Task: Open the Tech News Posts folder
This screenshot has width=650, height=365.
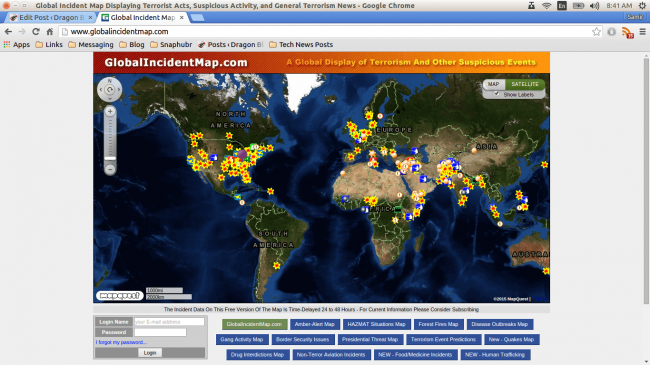Action: 301,44
